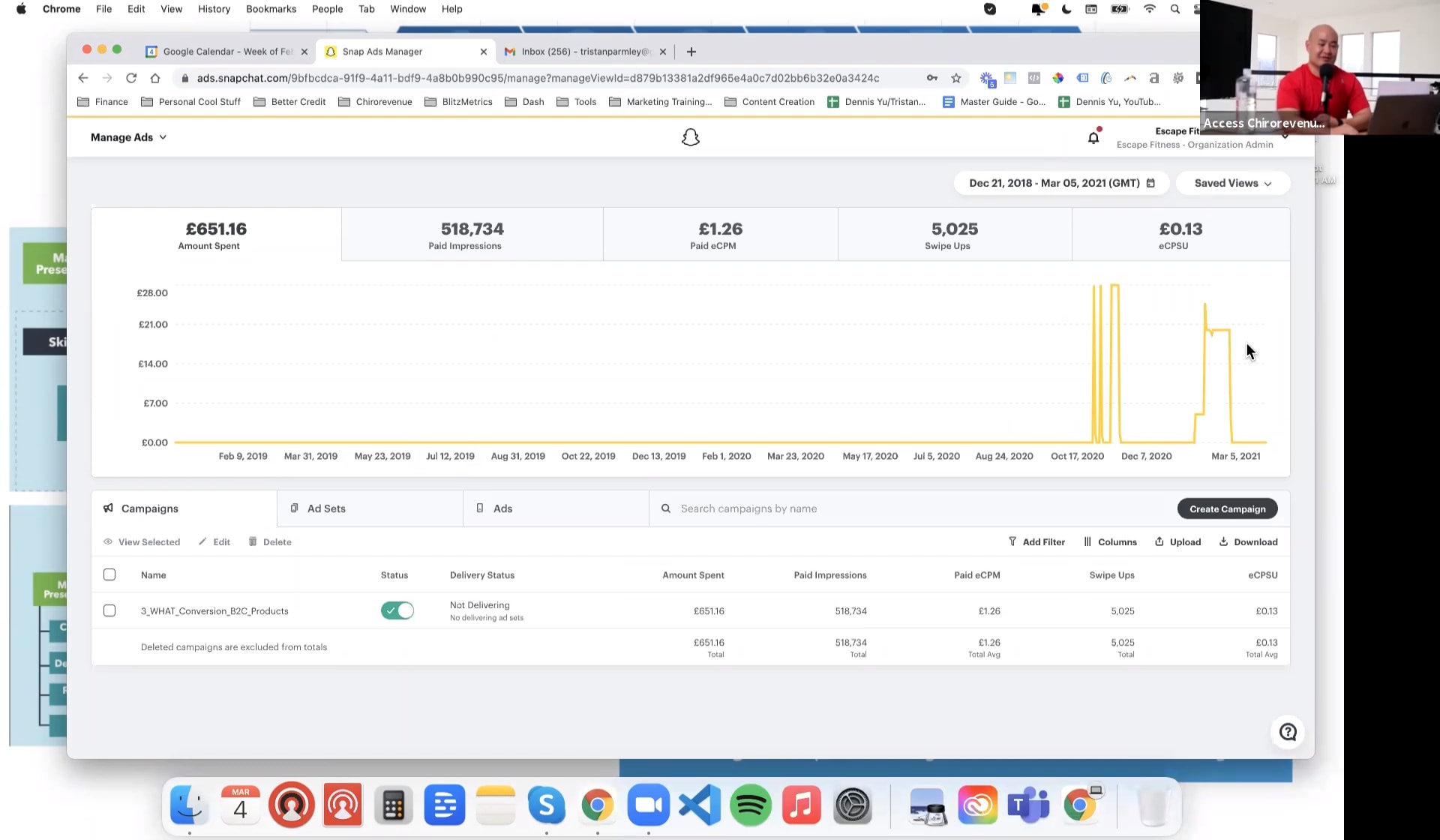
Task: Toggle off the 3_WHAT_Conversion_B2C_Products campaign status
Action: [397, 610]
